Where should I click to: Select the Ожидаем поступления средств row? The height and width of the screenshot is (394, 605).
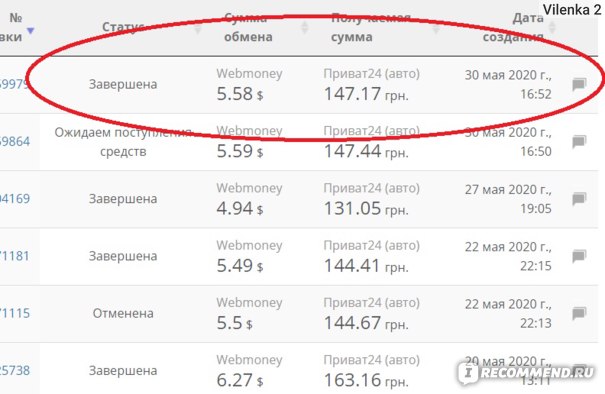(299, 142)
